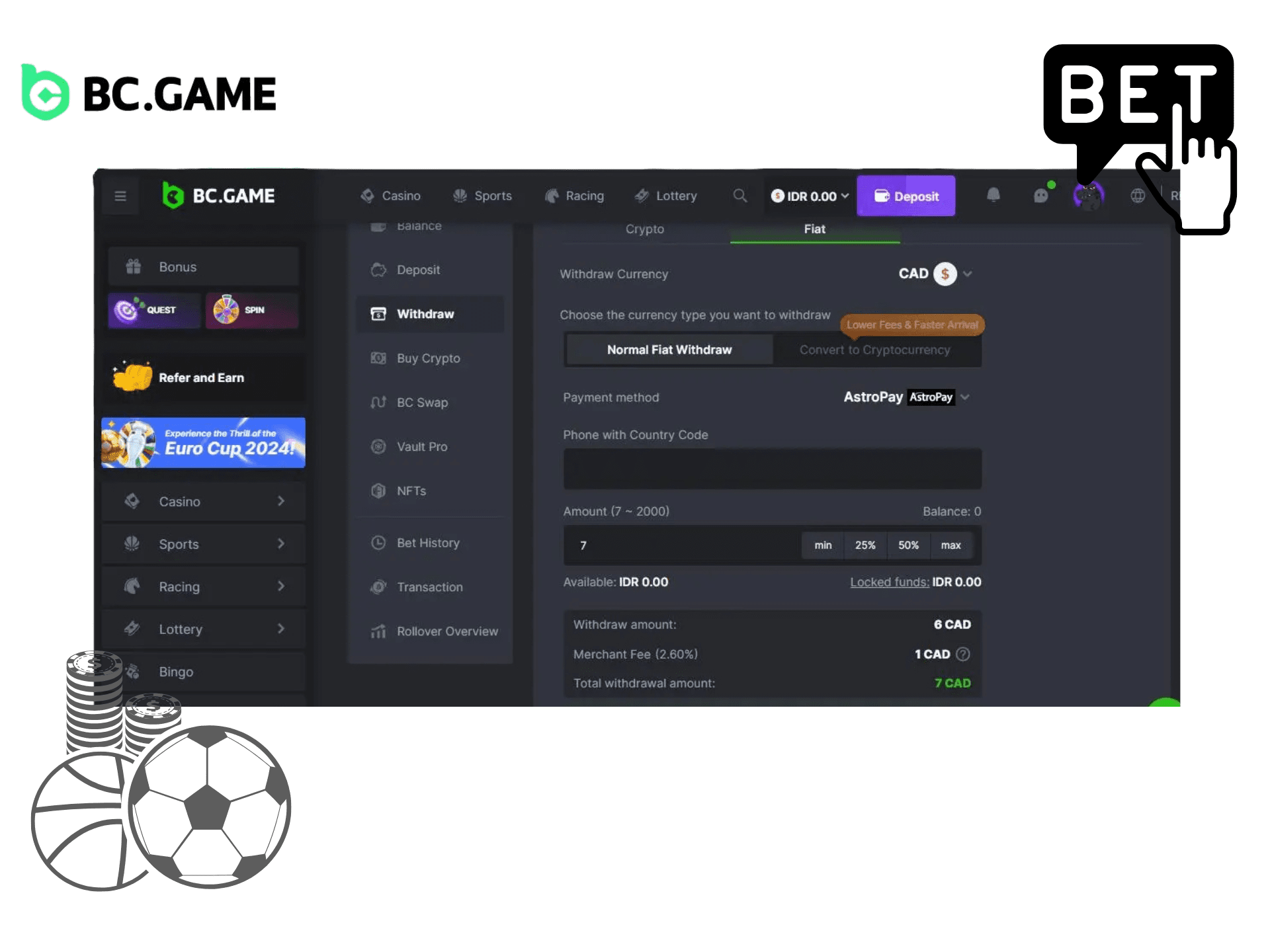Open the Quest banner
This screenshot has height=952, width=1270.
click(154, 310)
